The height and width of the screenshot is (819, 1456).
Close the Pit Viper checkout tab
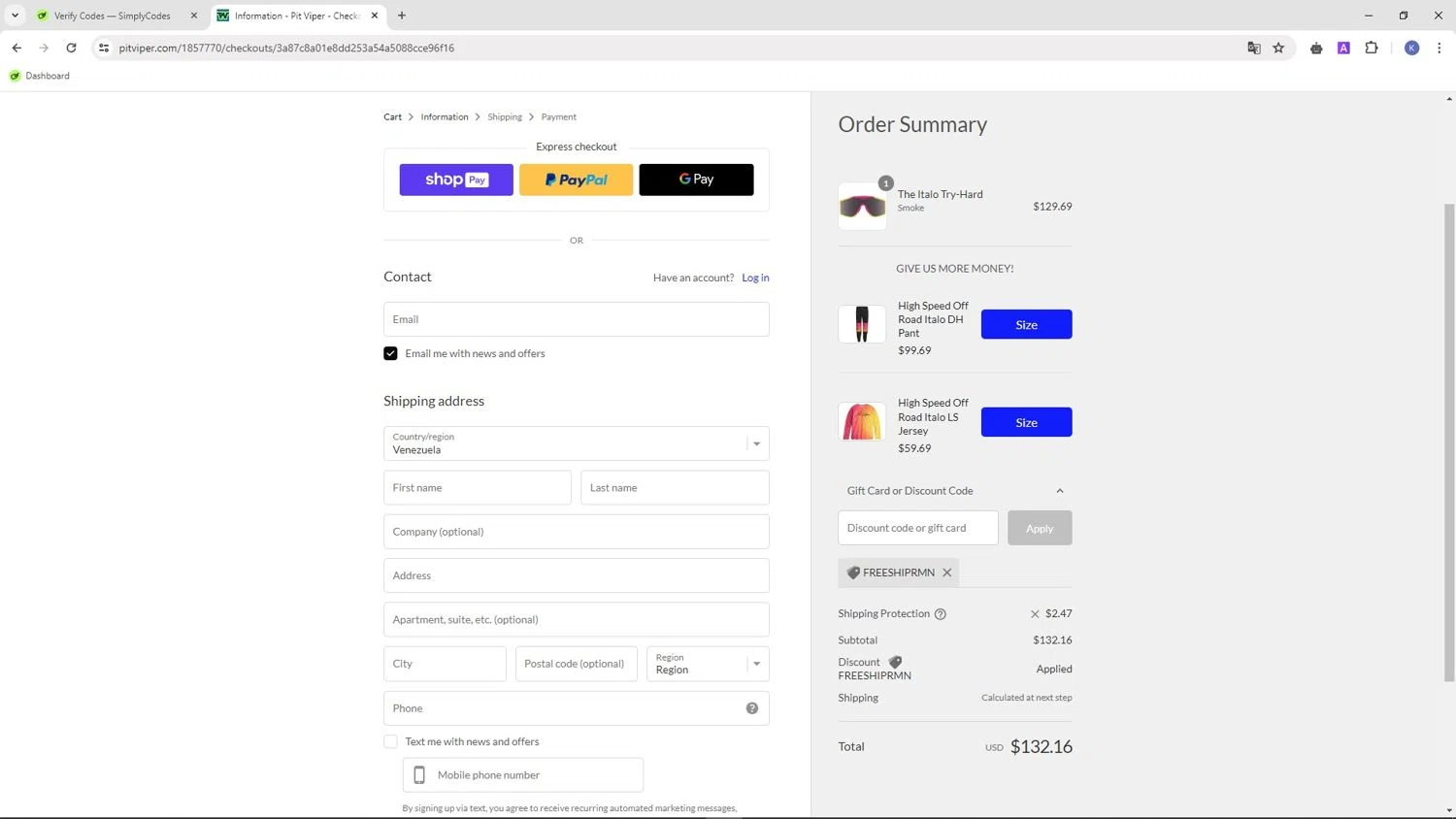[x=375, y=16]
